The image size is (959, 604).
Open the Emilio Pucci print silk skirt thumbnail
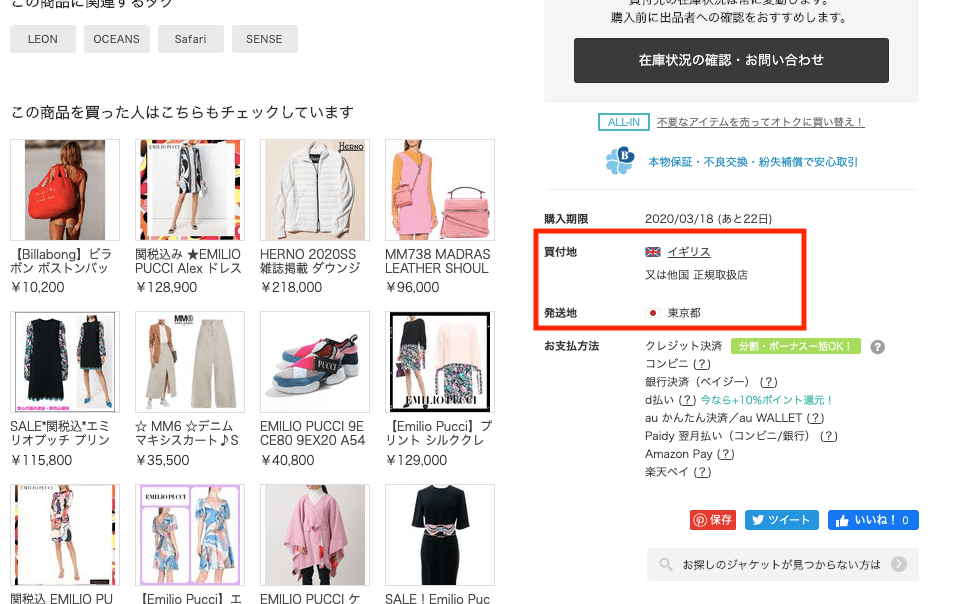[440, 362]
